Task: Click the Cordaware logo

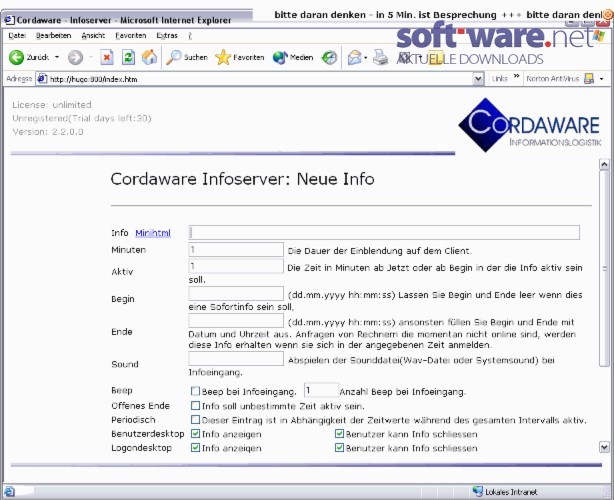Action: point(529,125)
